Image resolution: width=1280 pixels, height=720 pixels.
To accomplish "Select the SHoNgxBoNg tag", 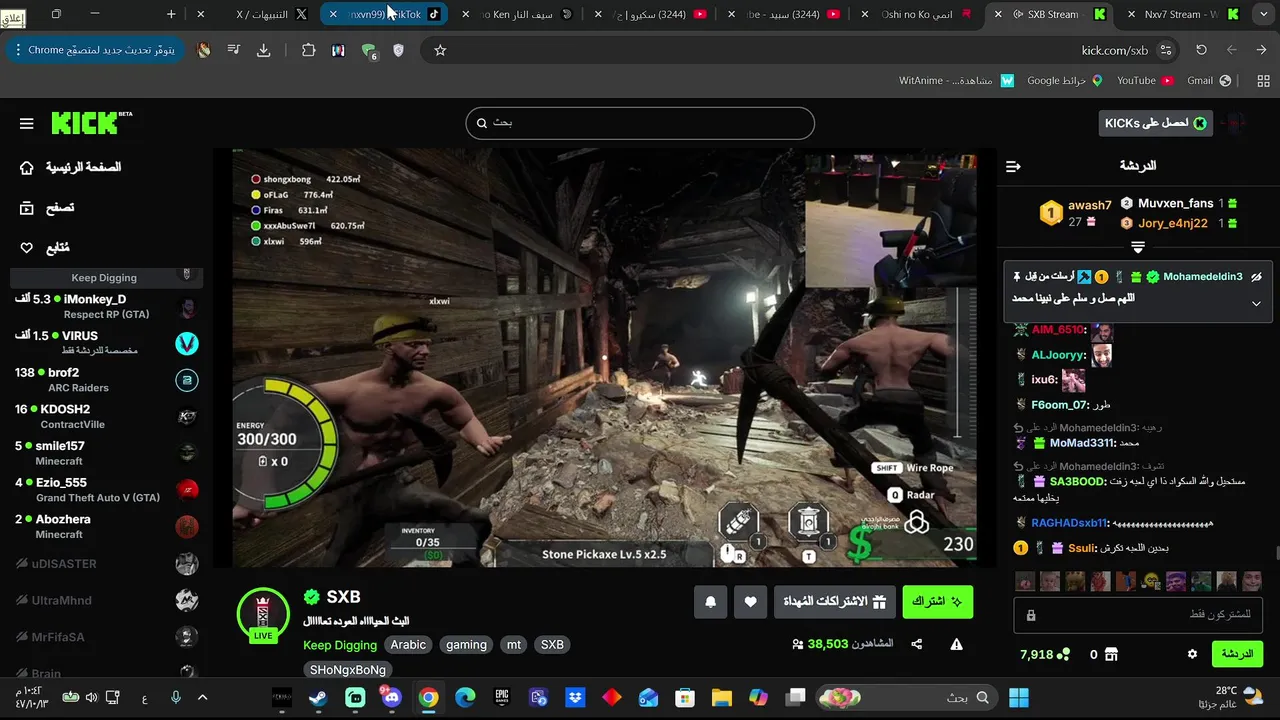I will 348,670.
